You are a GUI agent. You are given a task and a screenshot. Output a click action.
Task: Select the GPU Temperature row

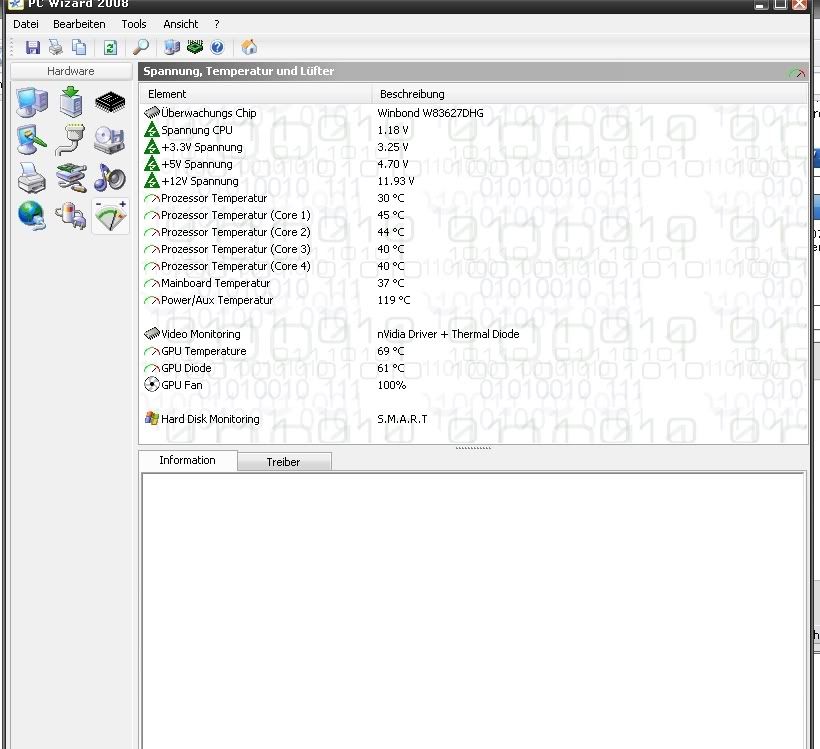[473, 351]
